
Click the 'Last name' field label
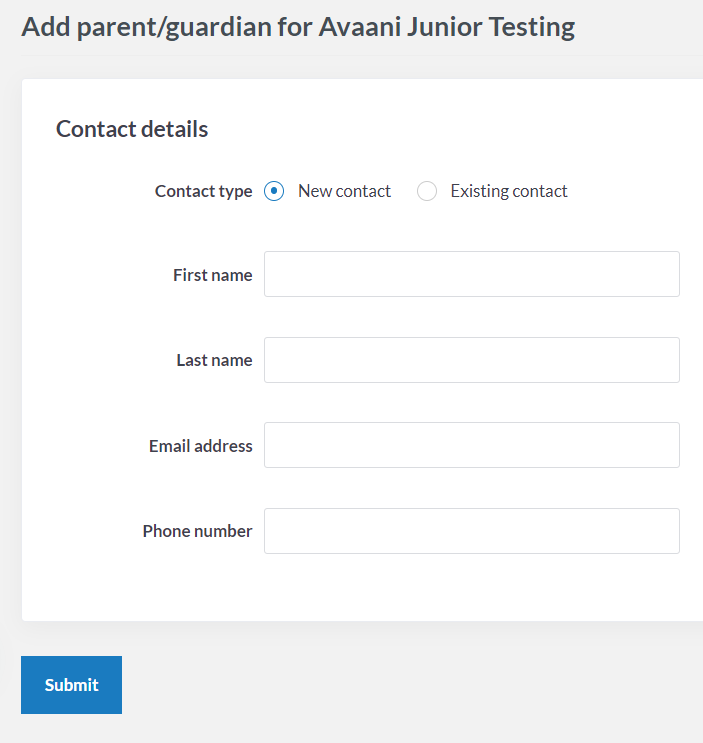pyautogui.click(x=214, y=360)
